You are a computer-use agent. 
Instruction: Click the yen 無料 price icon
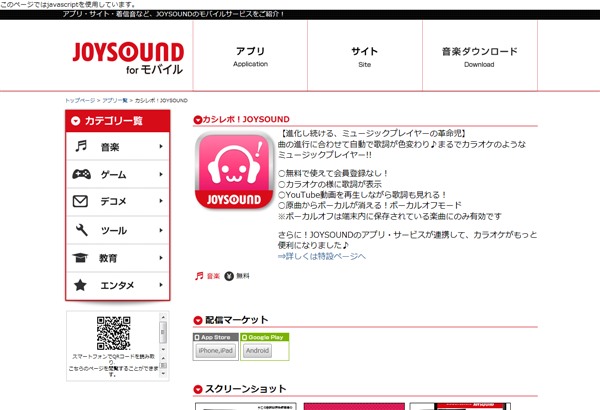click(x=229, y=276)
